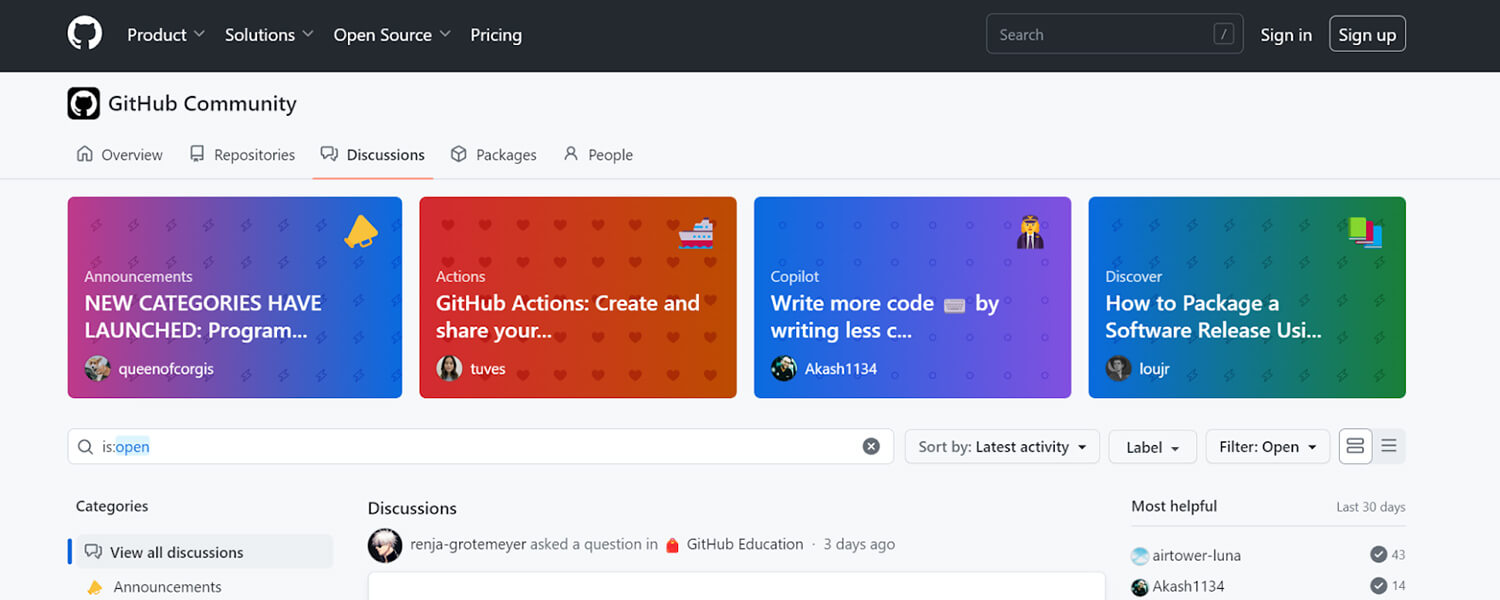Viewport: 1500px width, 600px height.
Task: Open airtower-luna's avatar in Most helpful
Action: coord(1140,556)
